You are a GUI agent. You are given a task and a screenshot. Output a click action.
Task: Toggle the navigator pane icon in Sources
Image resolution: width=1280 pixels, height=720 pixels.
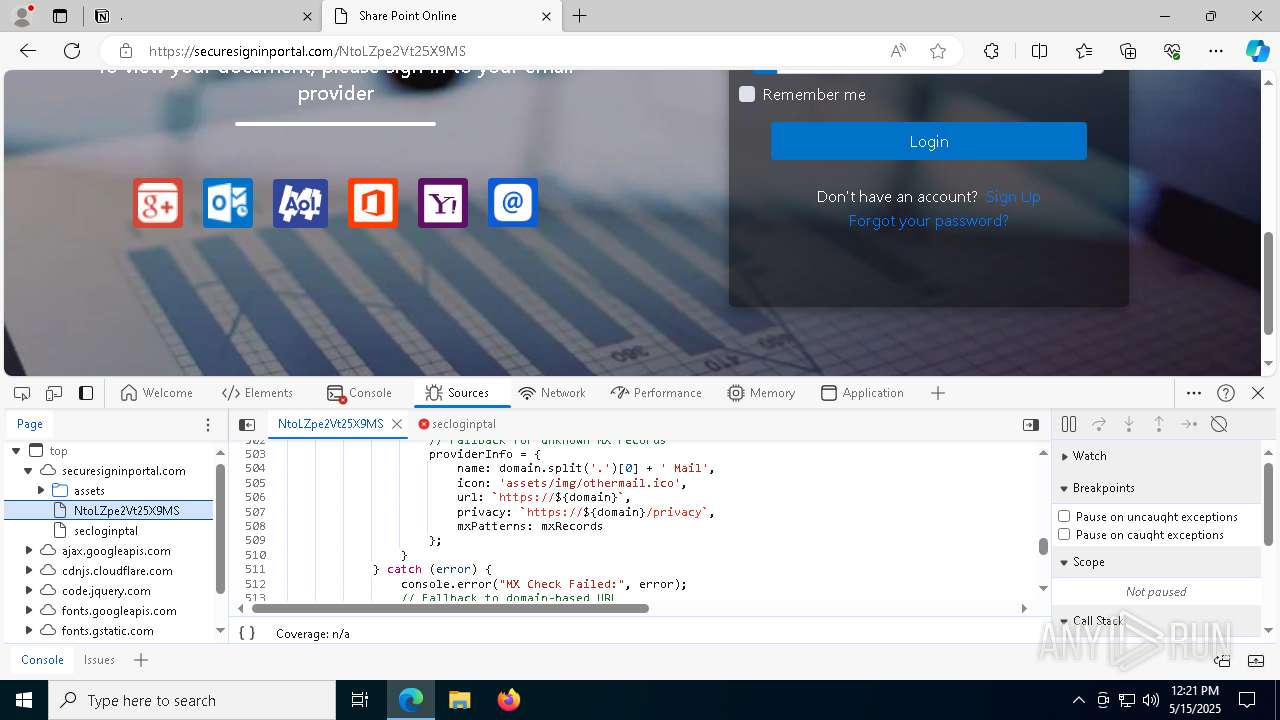247,424
